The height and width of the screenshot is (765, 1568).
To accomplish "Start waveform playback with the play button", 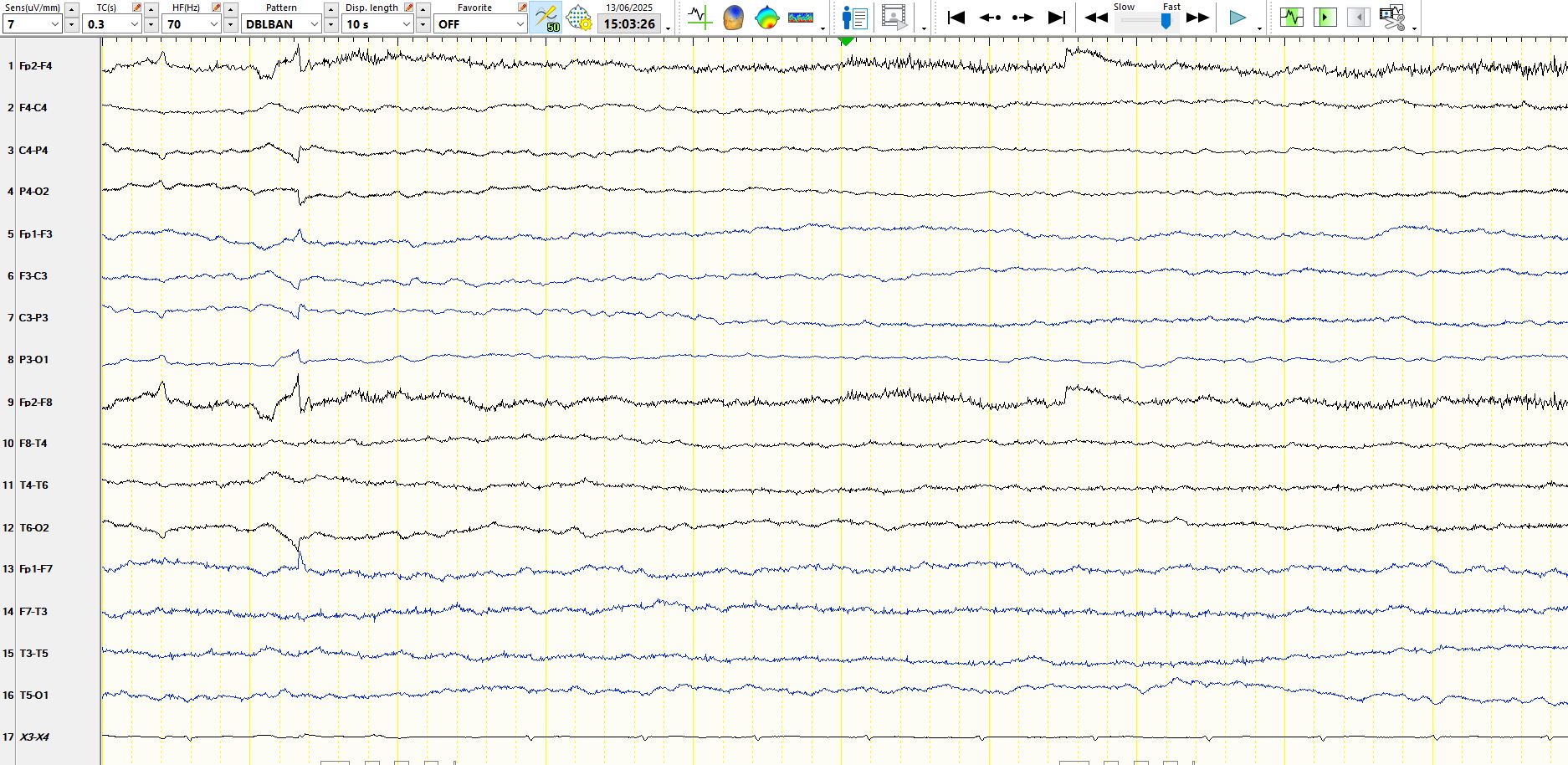I will tap(1237, 18).
